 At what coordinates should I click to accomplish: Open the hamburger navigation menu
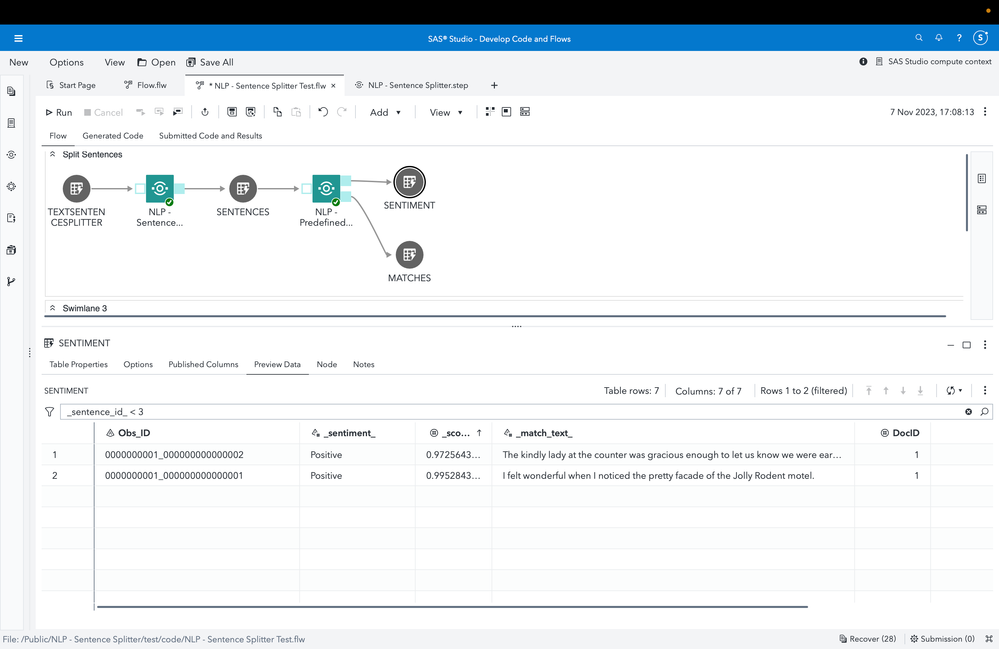coord(18,39)
